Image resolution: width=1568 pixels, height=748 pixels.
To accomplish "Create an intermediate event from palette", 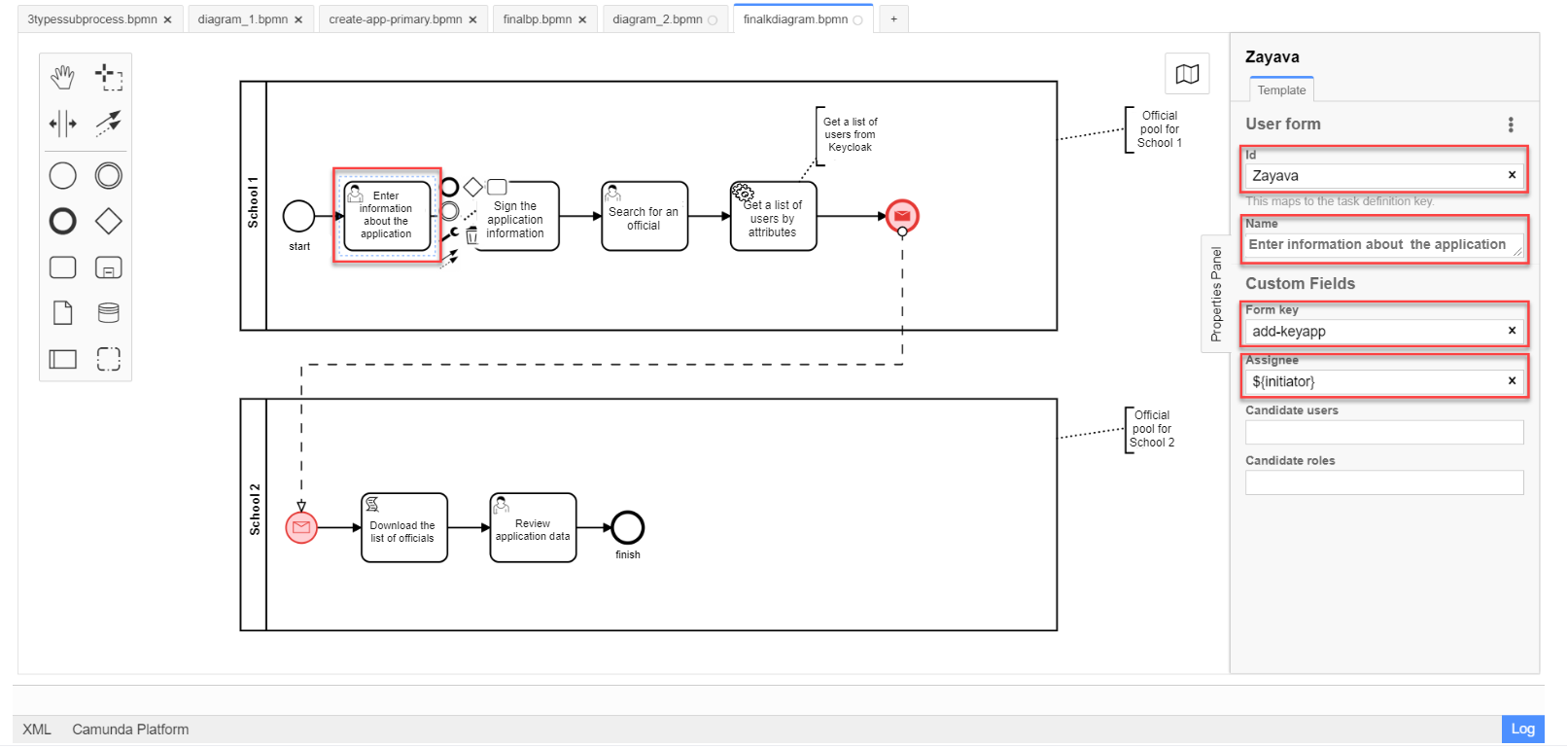I will pos(109,175).
